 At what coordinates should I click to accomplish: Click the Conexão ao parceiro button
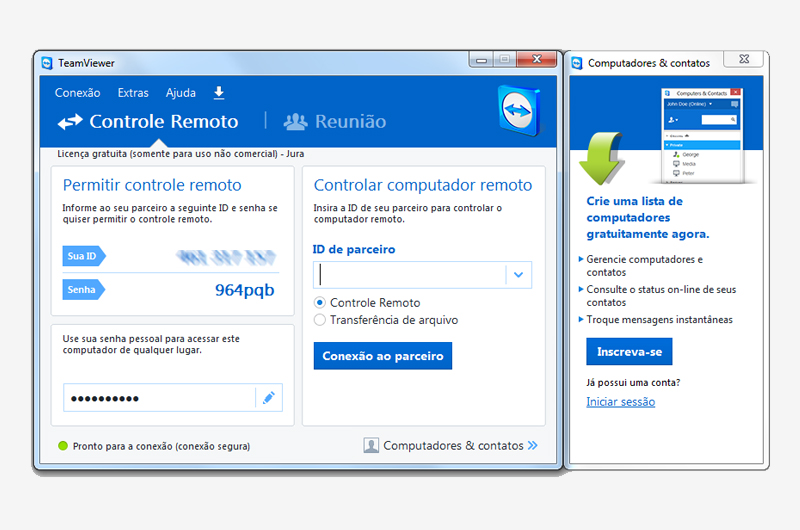click(383, 356)
